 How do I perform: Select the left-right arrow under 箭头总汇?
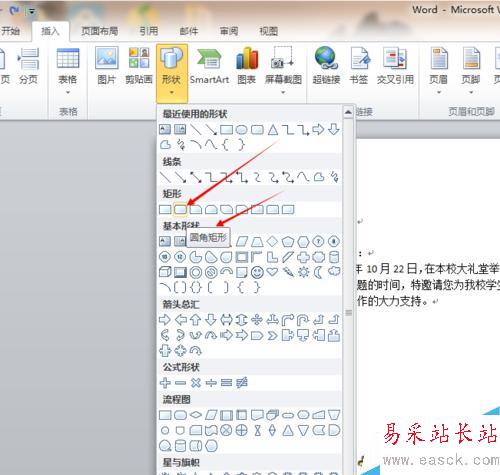[x=226, y=320]
